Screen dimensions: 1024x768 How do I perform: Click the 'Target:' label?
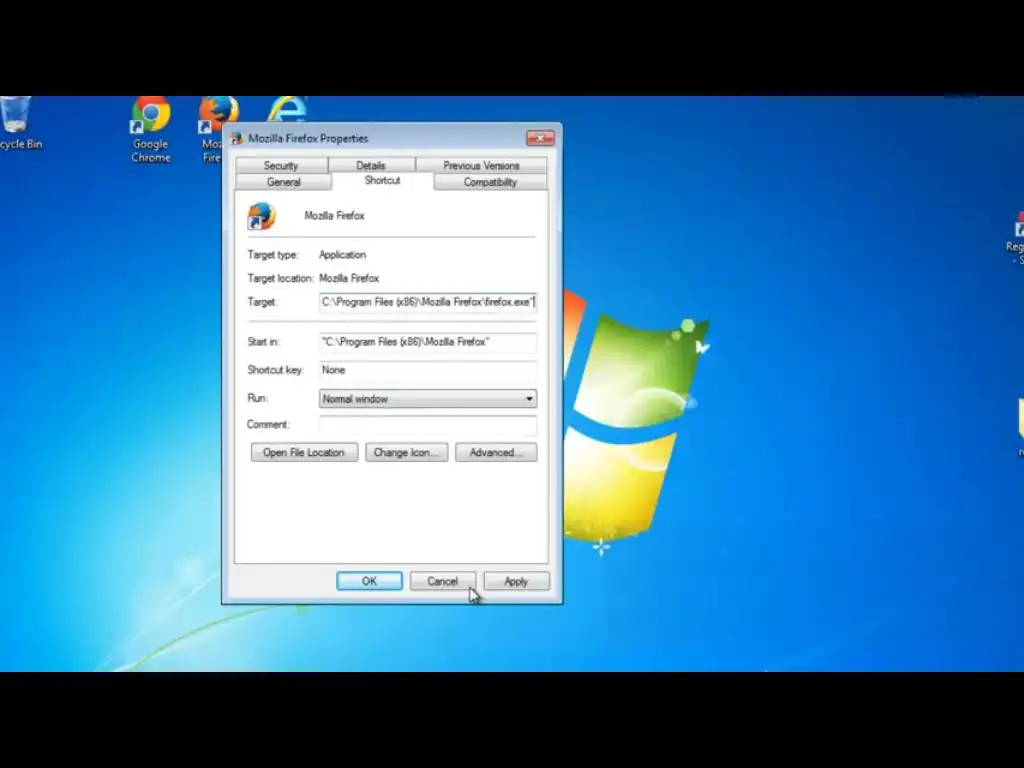coord(263,302)
